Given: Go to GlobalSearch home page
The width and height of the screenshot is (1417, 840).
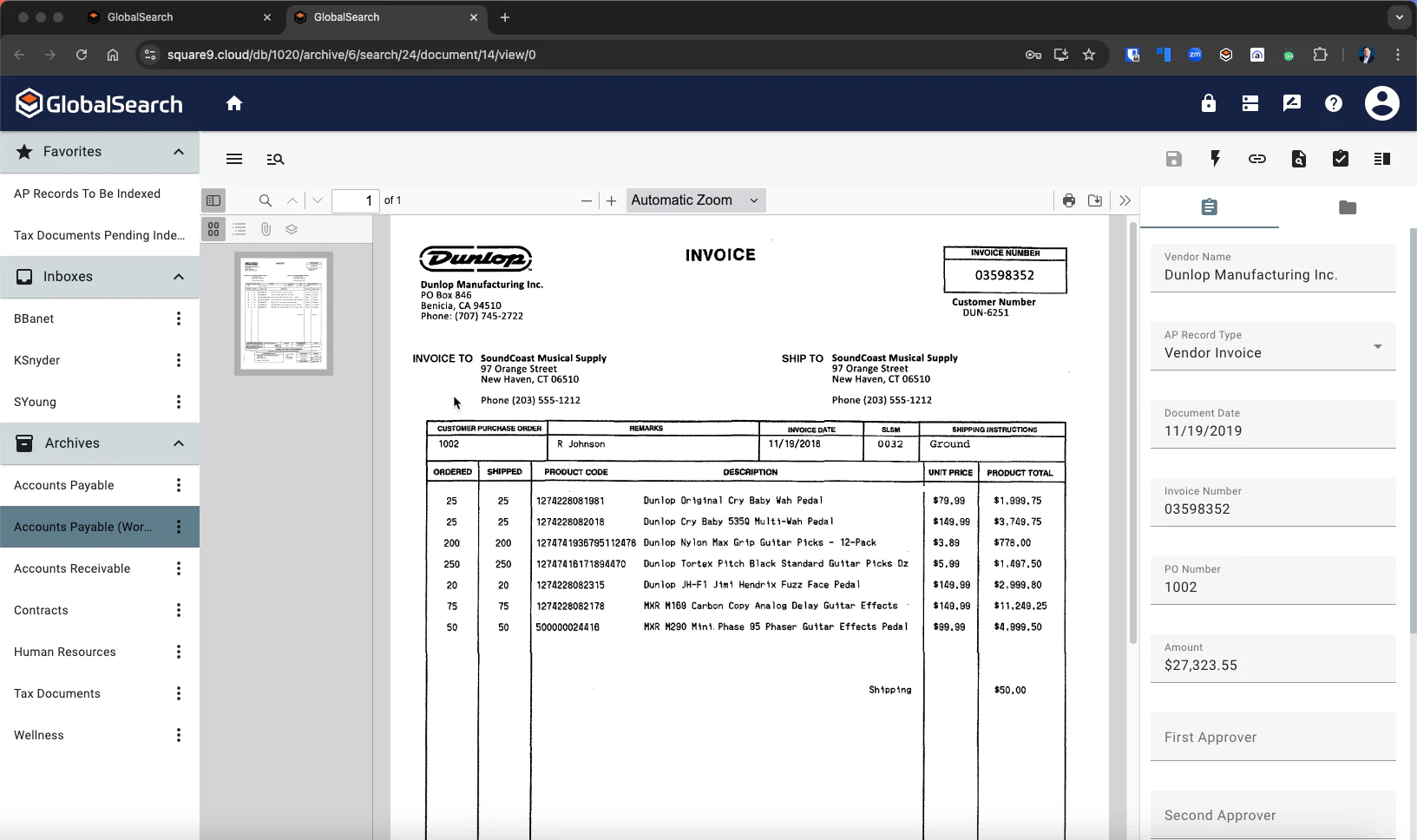Looking at the screenshot, I should point(234,103).
